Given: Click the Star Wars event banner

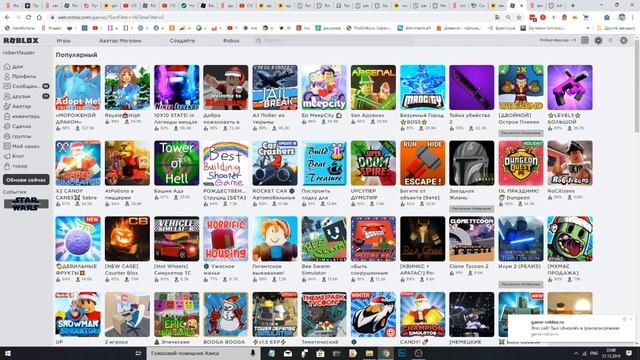Looking at the screenshot, I should tap(26, 204).
